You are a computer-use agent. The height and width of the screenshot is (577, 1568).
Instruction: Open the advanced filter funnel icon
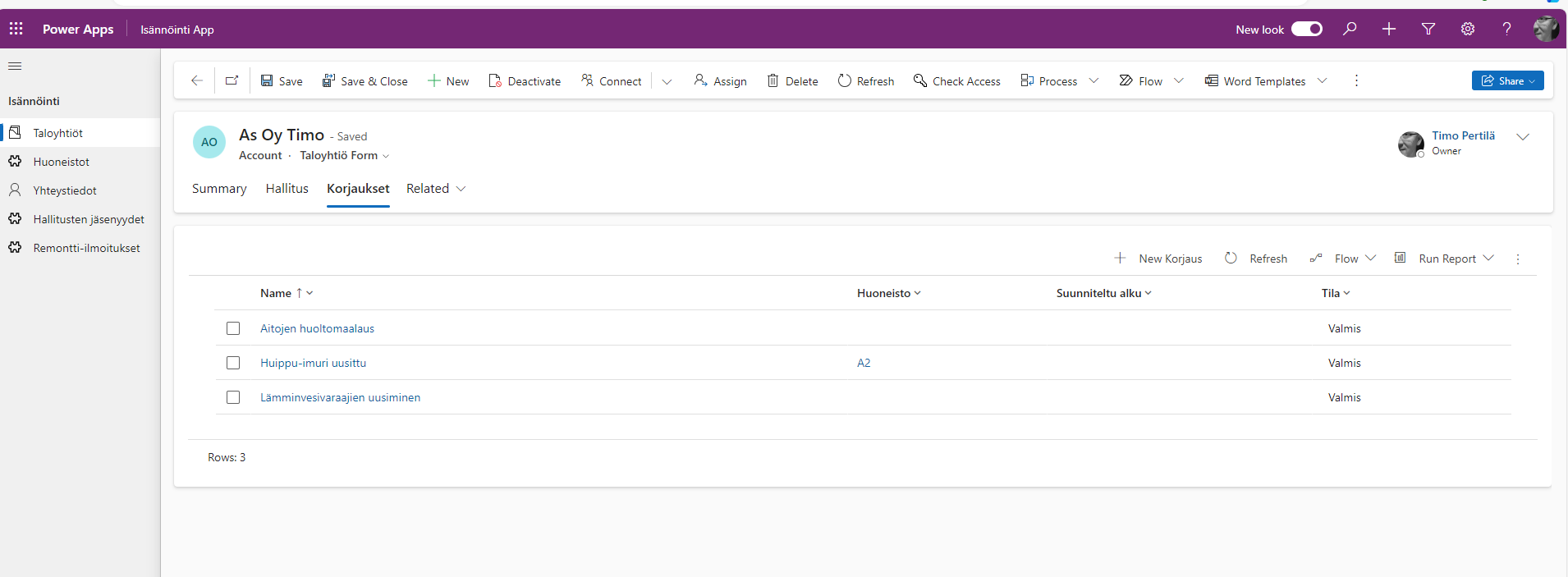coord(1428,29)
